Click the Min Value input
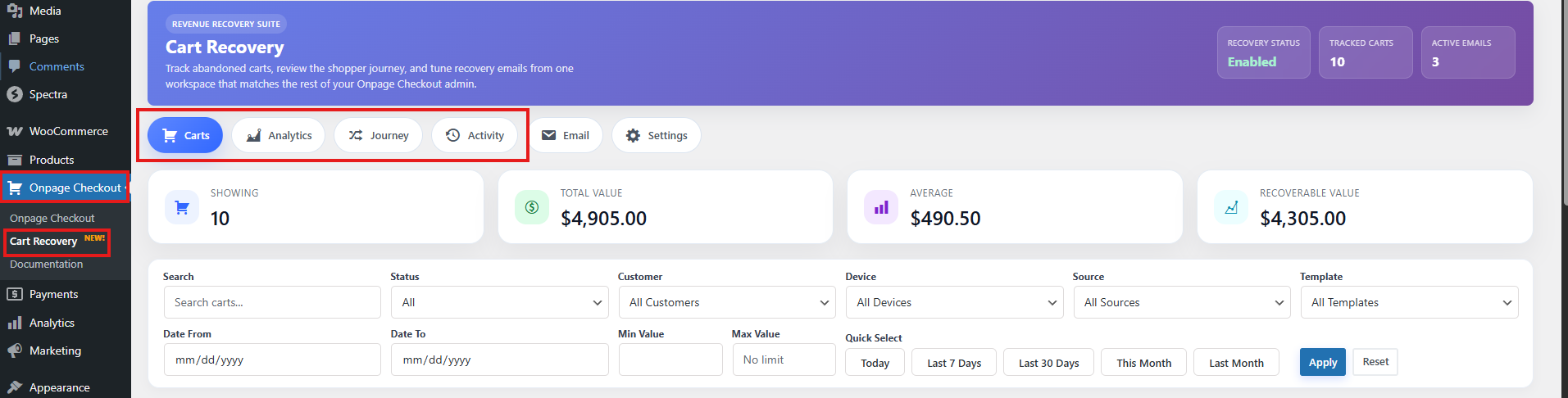Screen dimensions: 1568x398 click(x=670, y=360)
